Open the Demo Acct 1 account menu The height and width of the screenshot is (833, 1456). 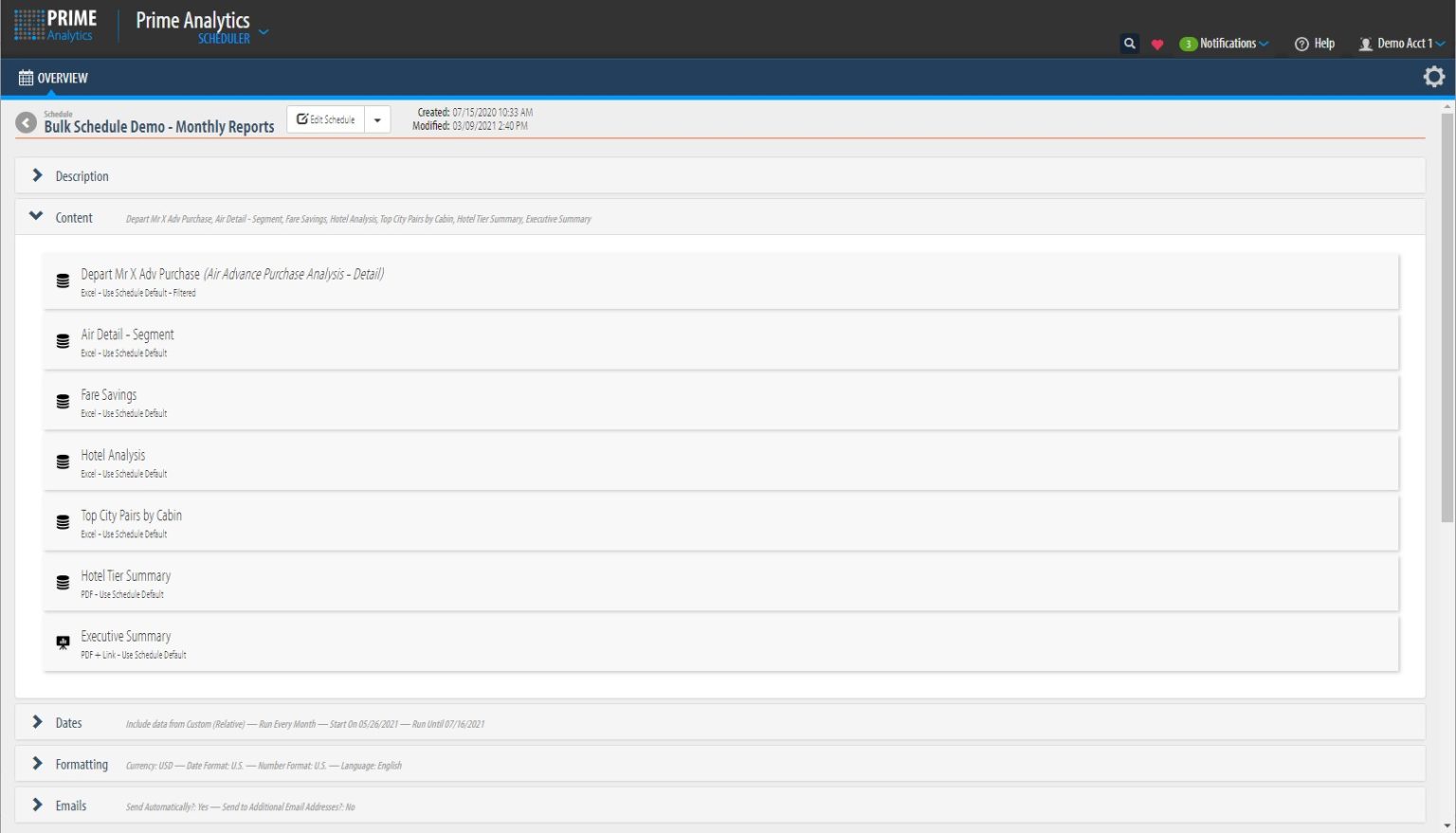tap(1402, 44)
